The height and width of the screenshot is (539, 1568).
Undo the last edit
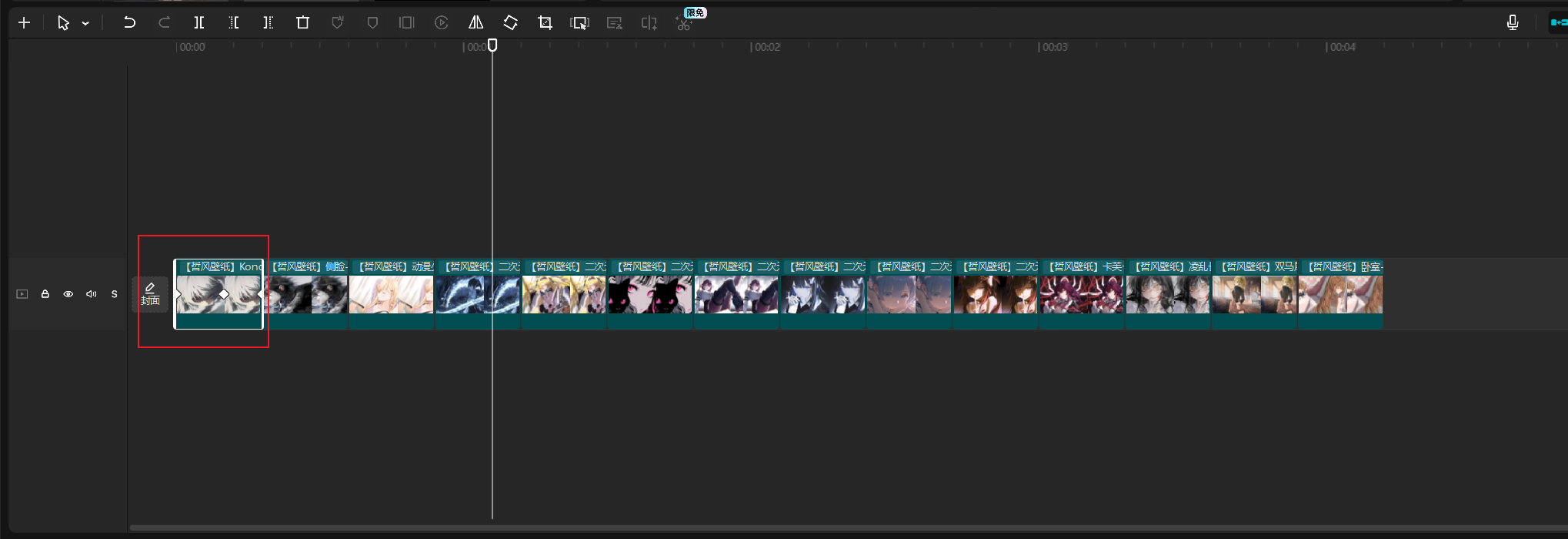(129, 23)
